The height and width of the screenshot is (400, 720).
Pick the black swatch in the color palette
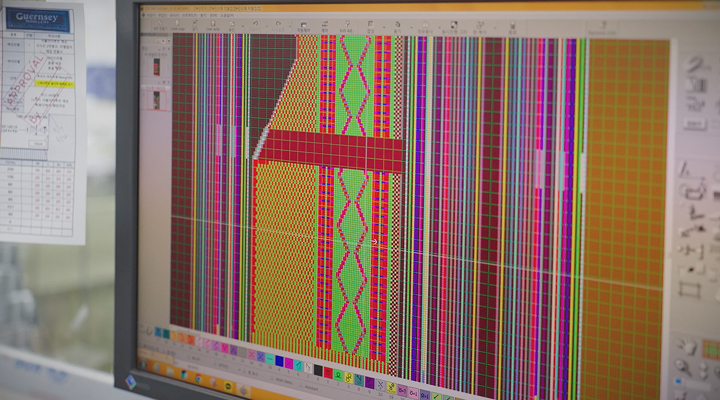[318, 369]
